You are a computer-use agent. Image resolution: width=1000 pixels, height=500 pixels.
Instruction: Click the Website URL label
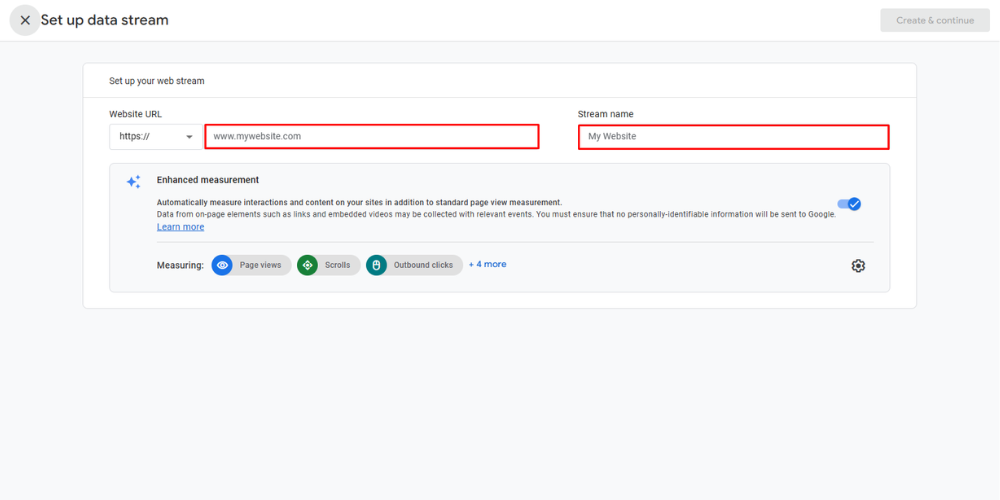(x=136, y=114)
